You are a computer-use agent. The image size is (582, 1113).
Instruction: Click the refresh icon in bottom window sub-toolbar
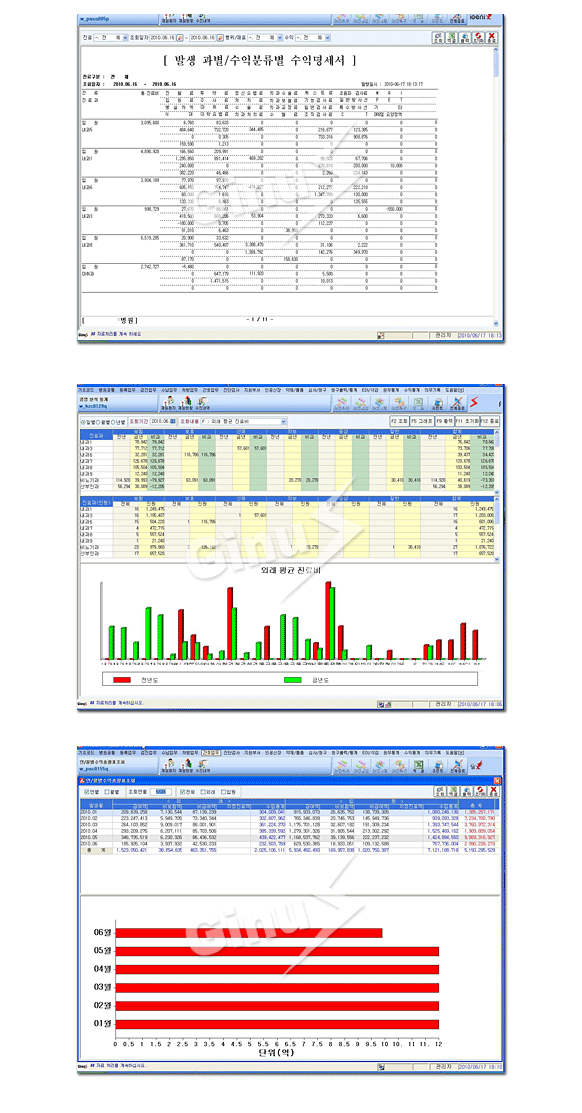[x=479, y=790]
